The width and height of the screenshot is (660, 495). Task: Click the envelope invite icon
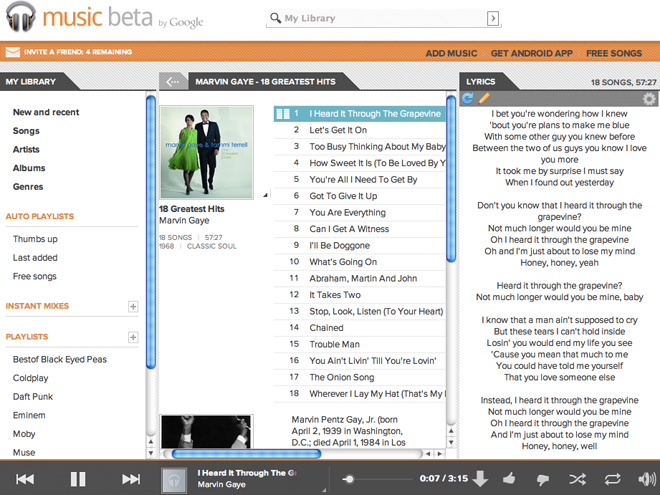13,52
